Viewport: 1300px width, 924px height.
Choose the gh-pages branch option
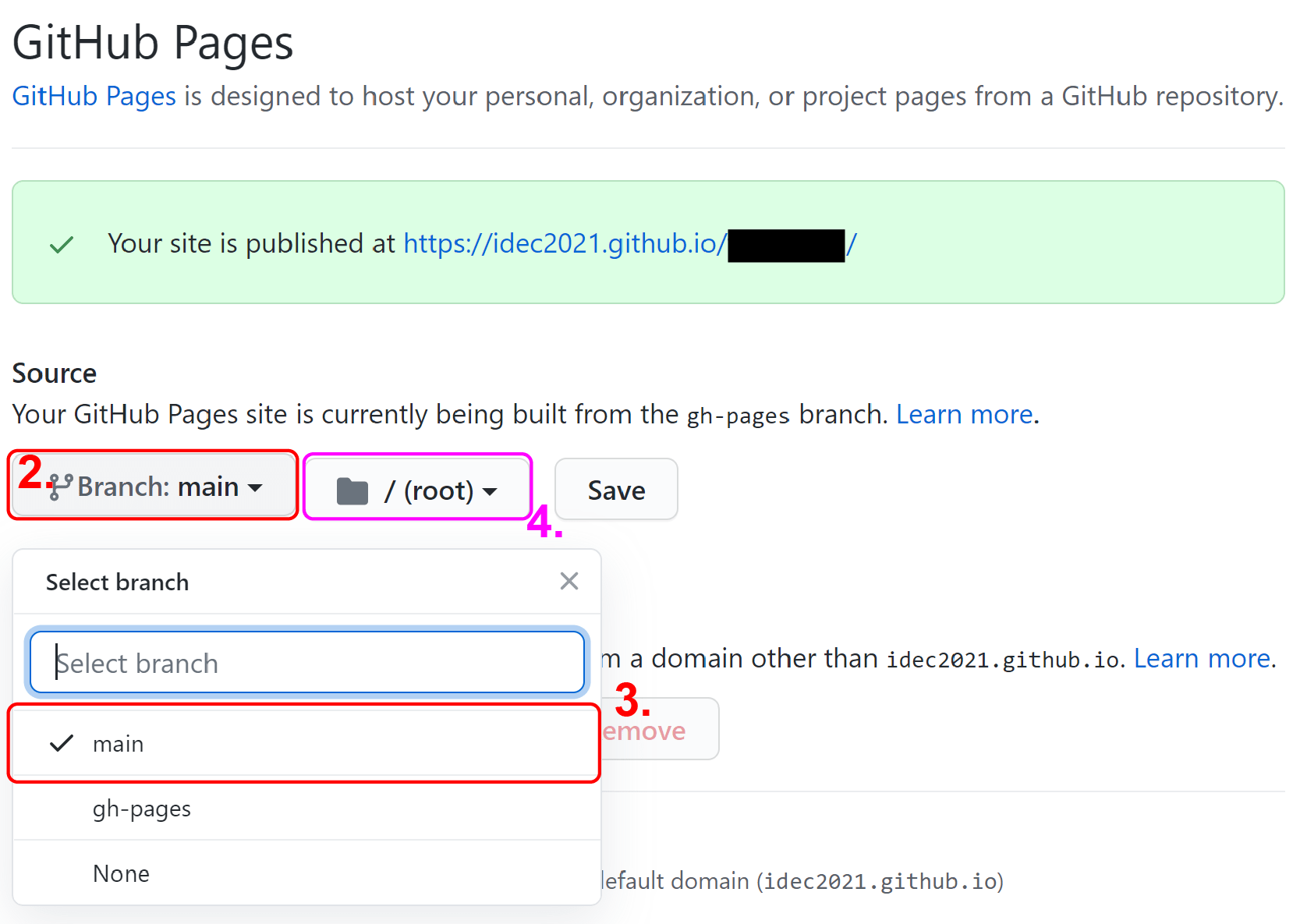[306, 809]
